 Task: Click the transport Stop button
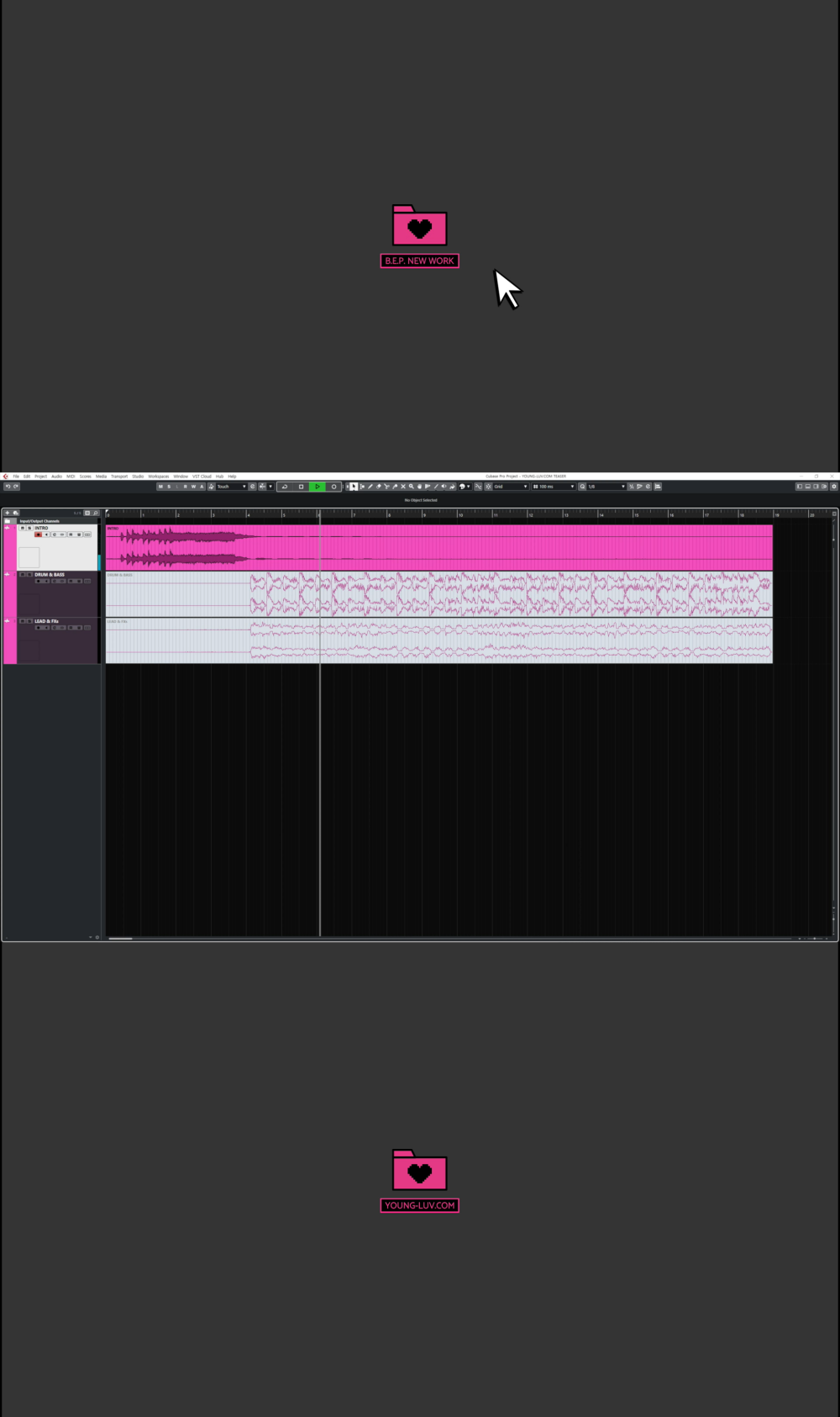(301, 487)
